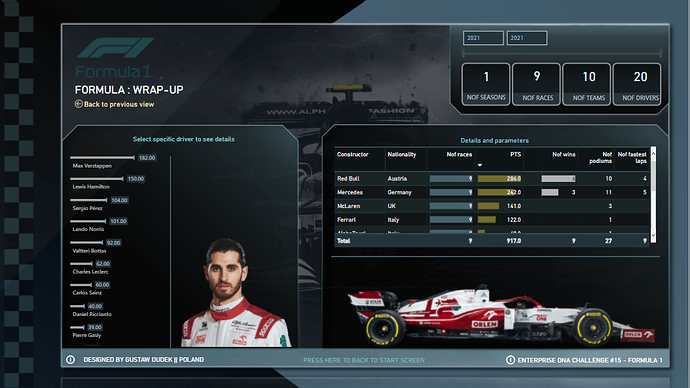The image size is (690, 388).
Task: Select Daniel Ricciardo in driver list
Action: pos(92,314)
